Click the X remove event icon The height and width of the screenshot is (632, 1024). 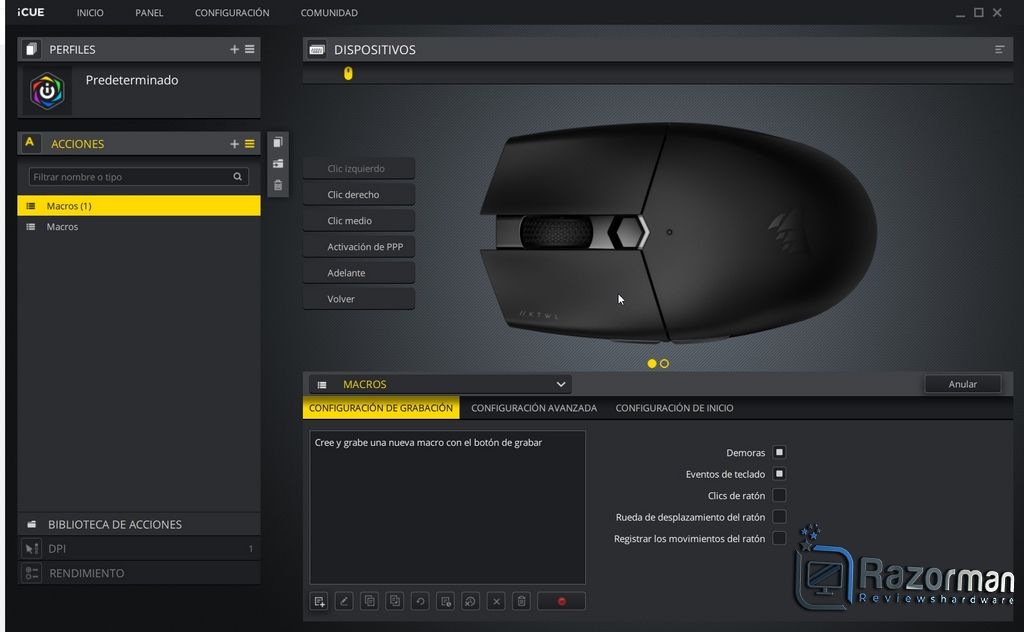pyautogui.click(x=496, y=601)
